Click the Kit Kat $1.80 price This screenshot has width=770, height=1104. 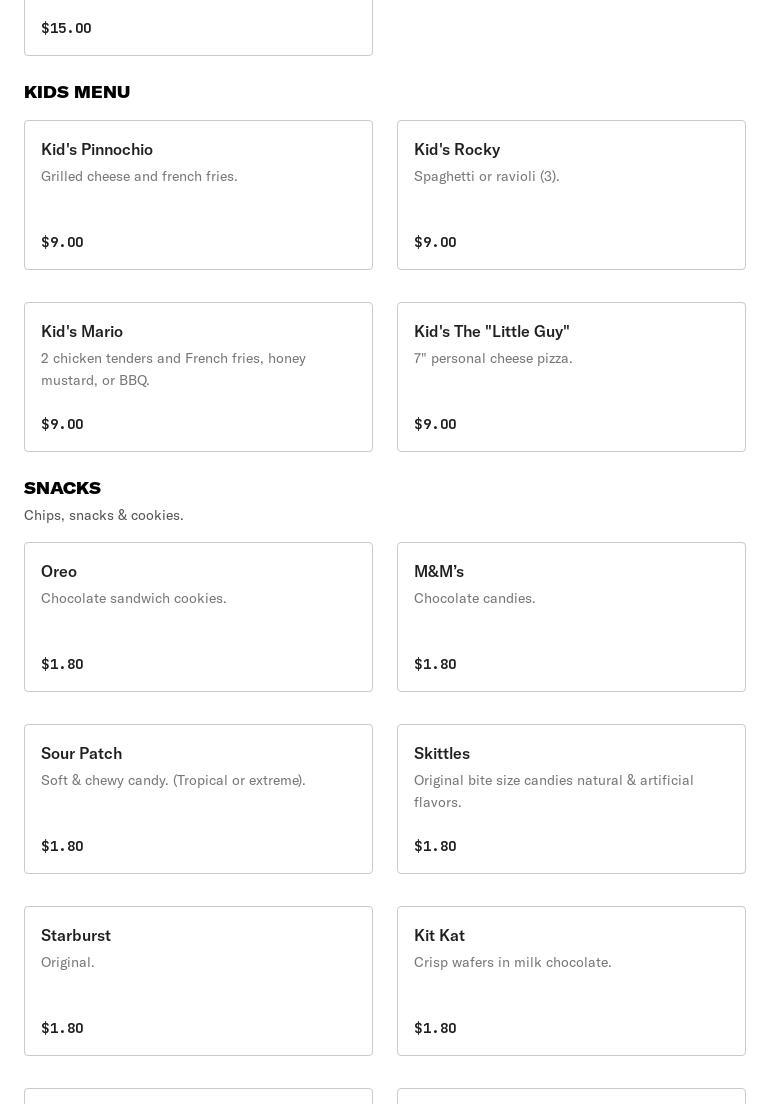pos(435,1028)
